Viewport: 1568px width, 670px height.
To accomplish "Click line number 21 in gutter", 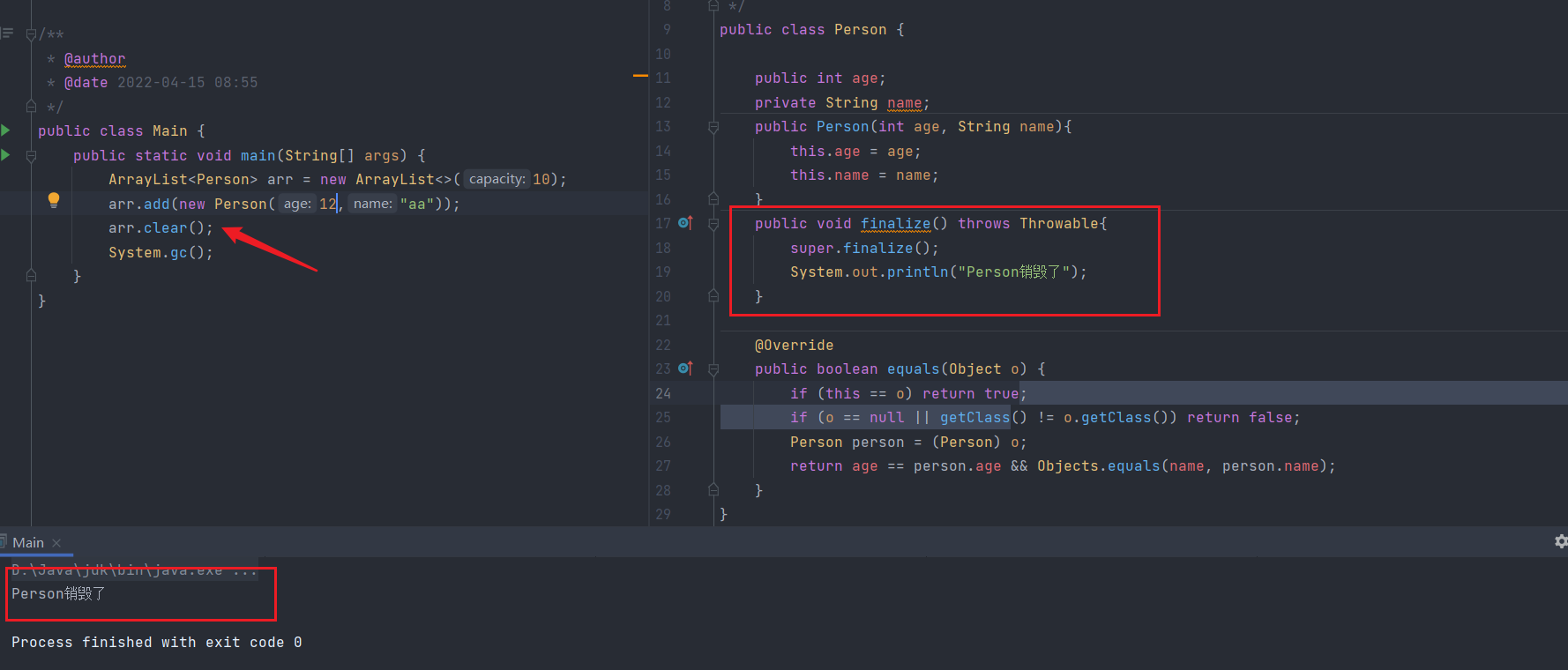I will coord(663,321).
